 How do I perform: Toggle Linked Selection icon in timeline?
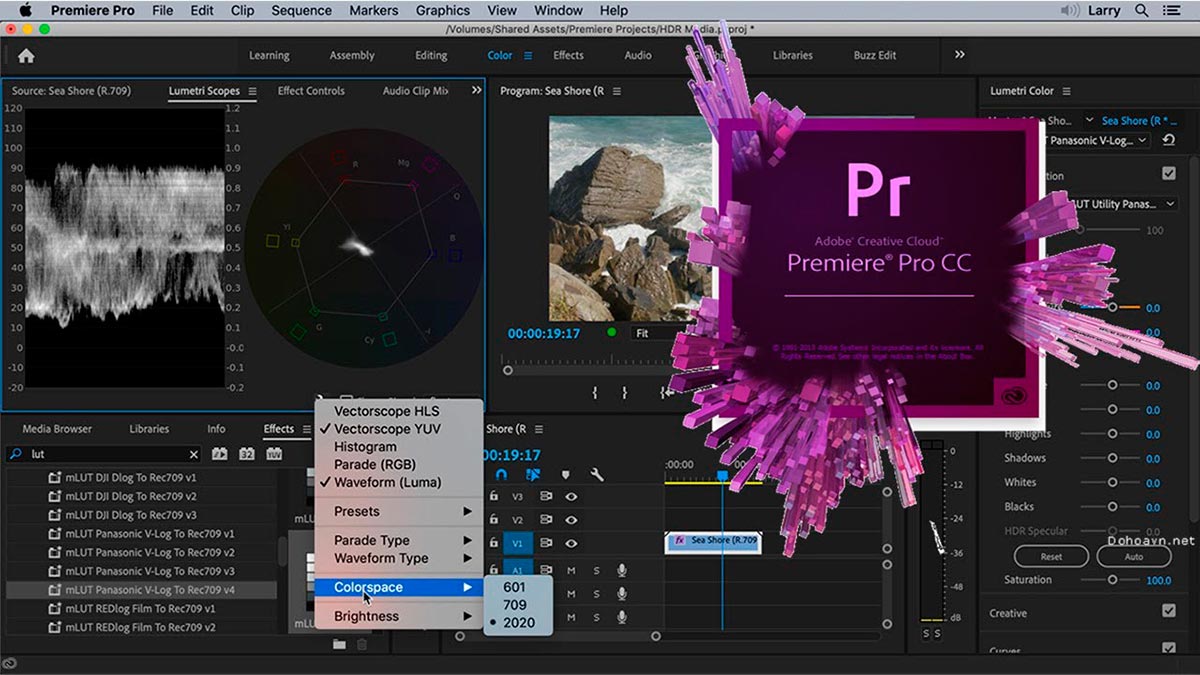tap(533, 475)
